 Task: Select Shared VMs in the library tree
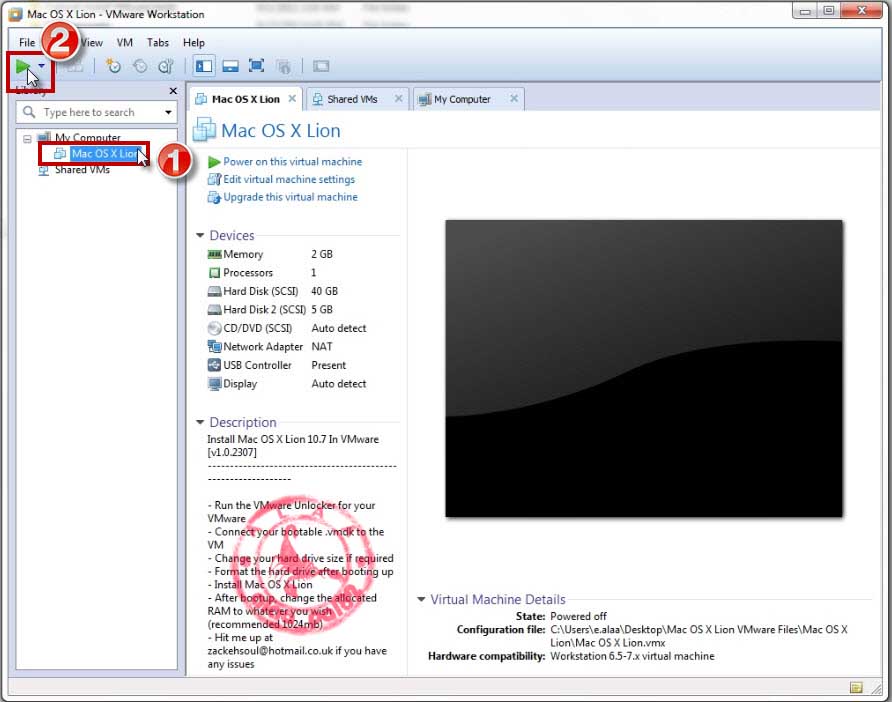[82, 170]
